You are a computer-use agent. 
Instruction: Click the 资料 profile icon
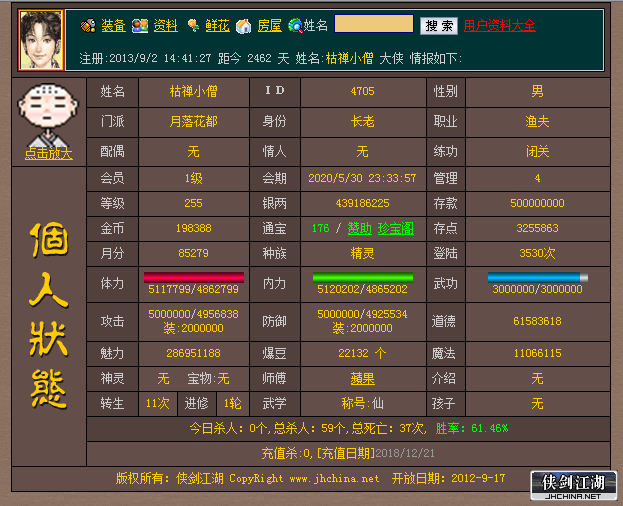click(x=140, y=26)
